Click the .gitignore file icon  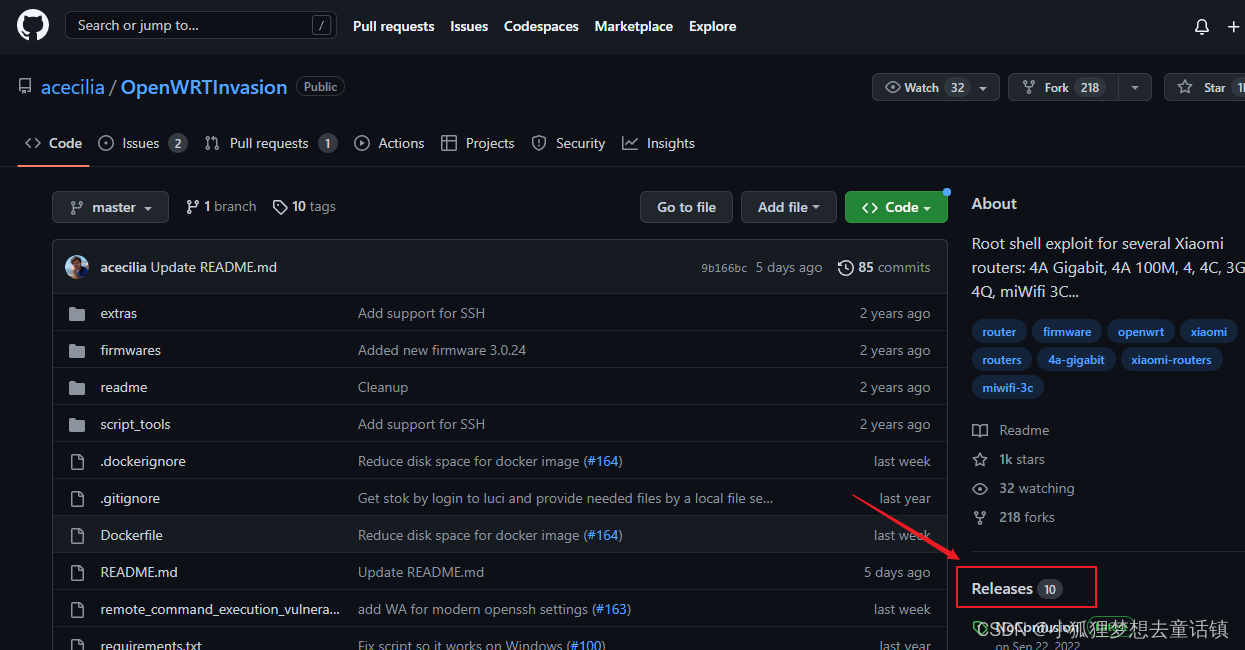tap(77, 499)
